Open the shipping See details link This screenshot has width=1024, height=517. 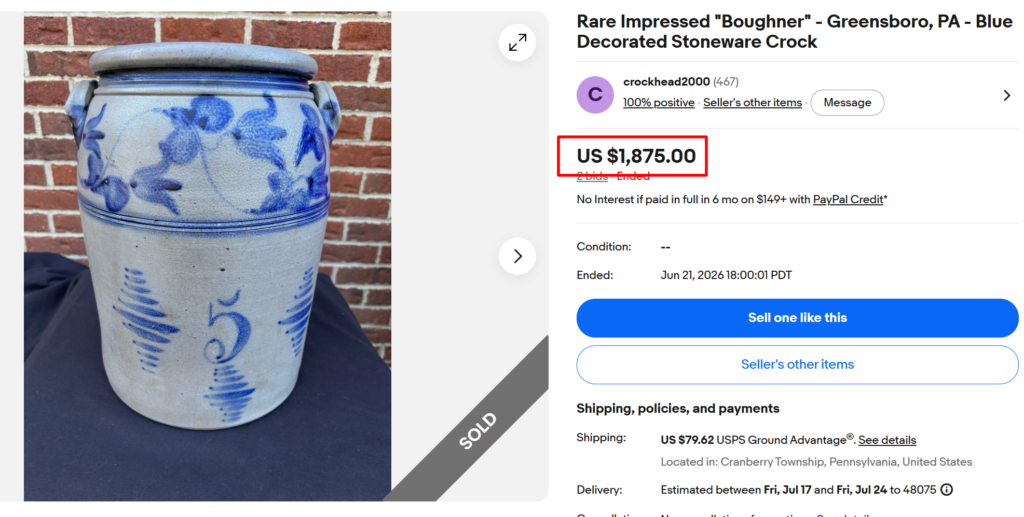point(887,440)
